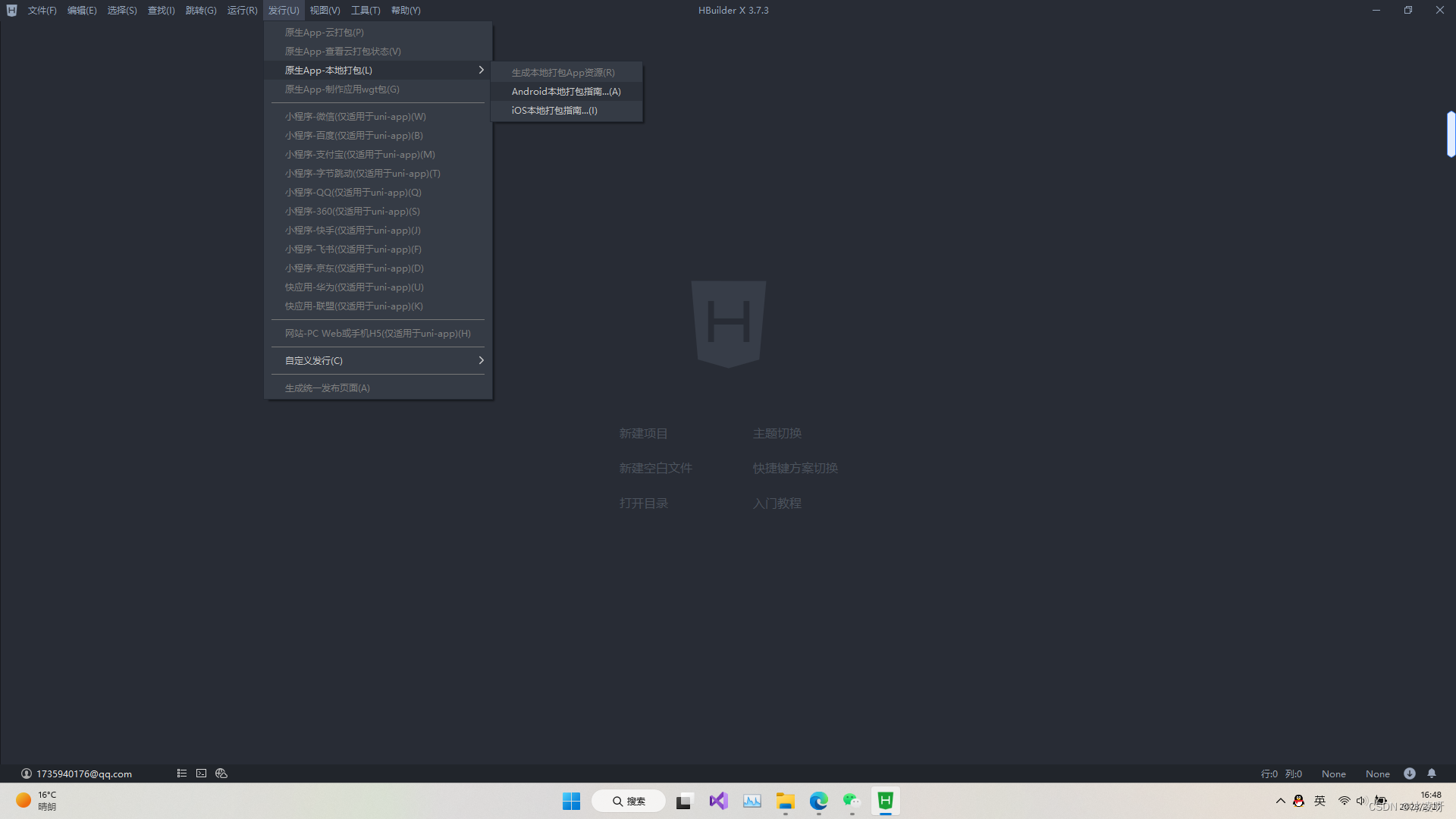Click 打开目录 link
This screenshot has width=1456, height=819.
click(643, 504)
